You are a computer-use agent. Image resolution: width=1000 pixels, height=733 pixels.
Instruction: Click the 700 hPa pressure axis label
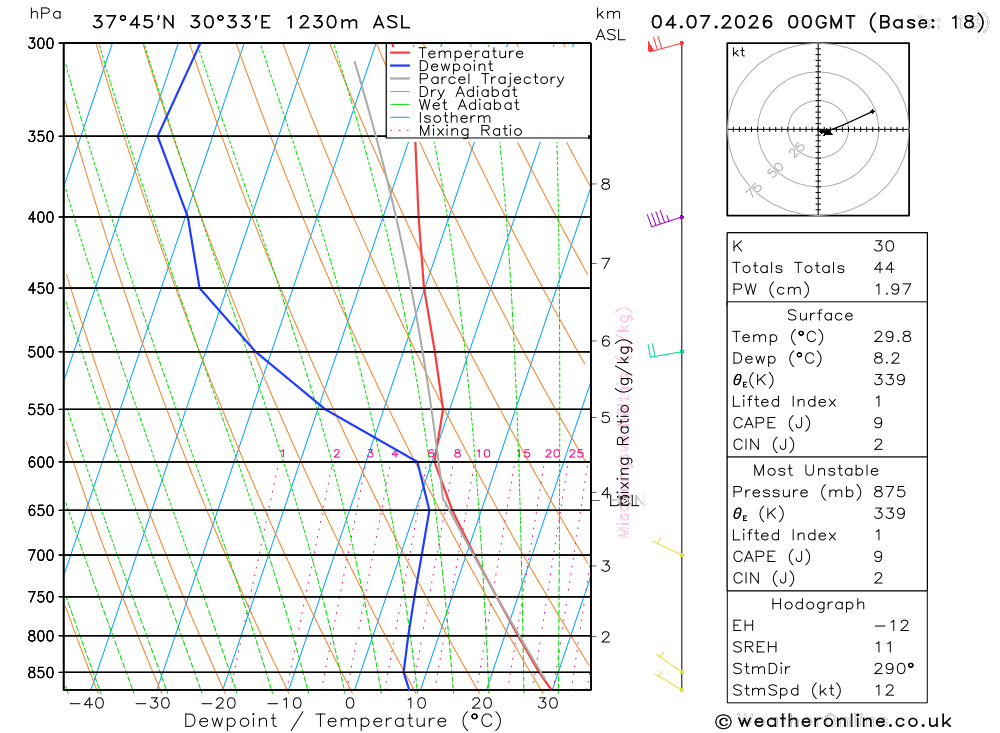tap(41, 556)
